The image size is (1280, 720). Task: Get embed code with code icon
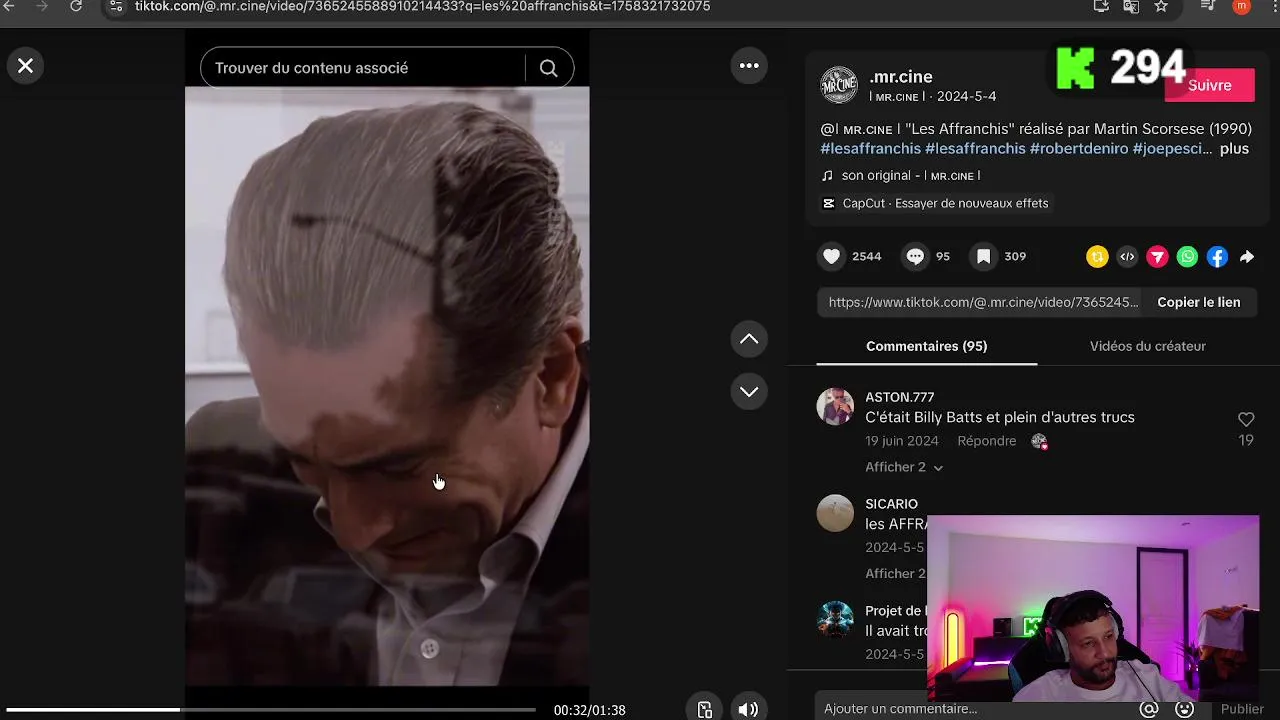click(1127, 257)
